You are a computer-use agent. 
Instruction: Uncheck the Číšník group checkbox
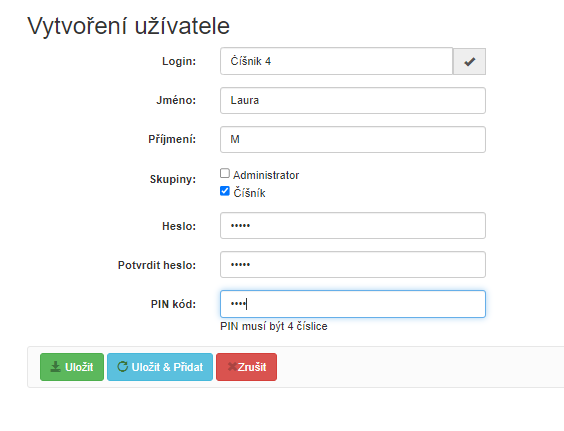click(x=225, y=191)
